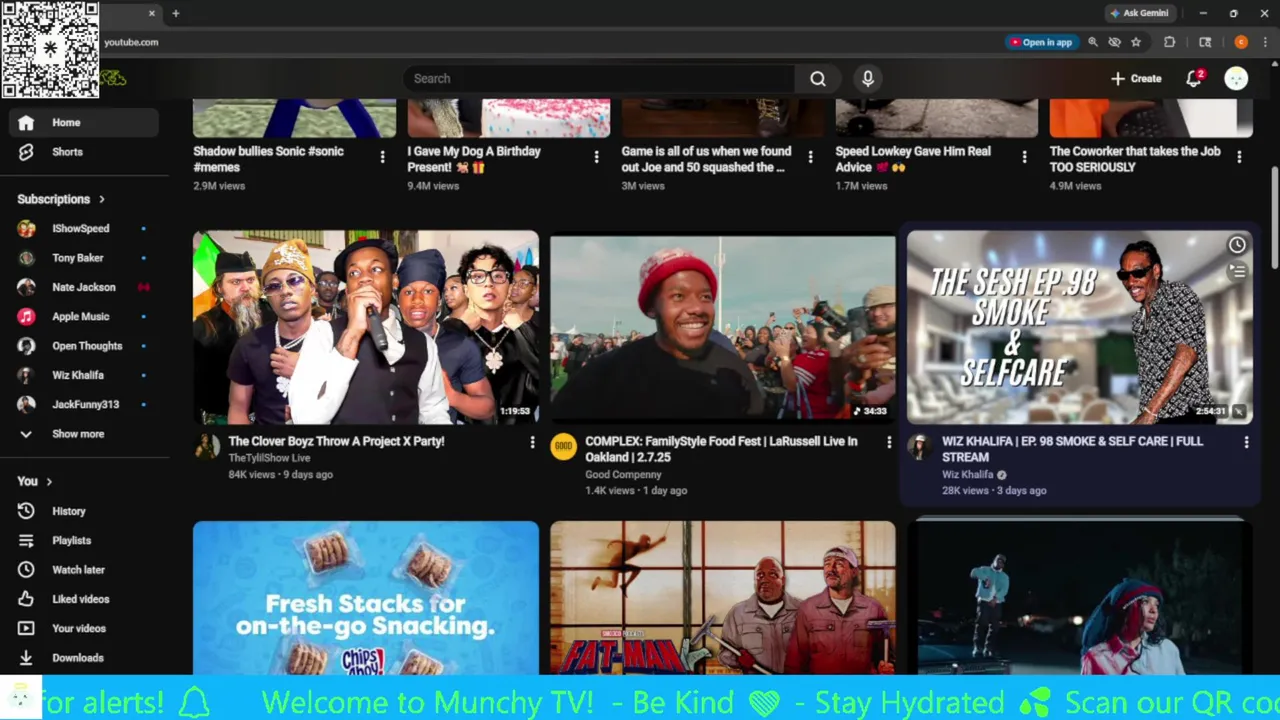
Task: Open Good Company channel avatar
Action: tap(564, 446)
